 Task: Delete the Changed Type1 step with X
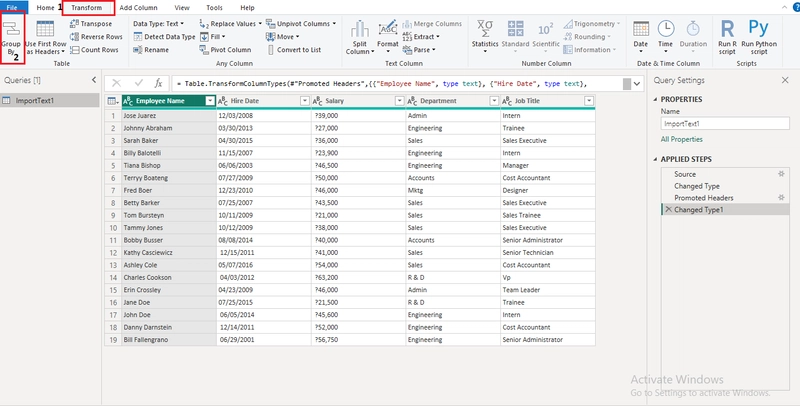668,210
